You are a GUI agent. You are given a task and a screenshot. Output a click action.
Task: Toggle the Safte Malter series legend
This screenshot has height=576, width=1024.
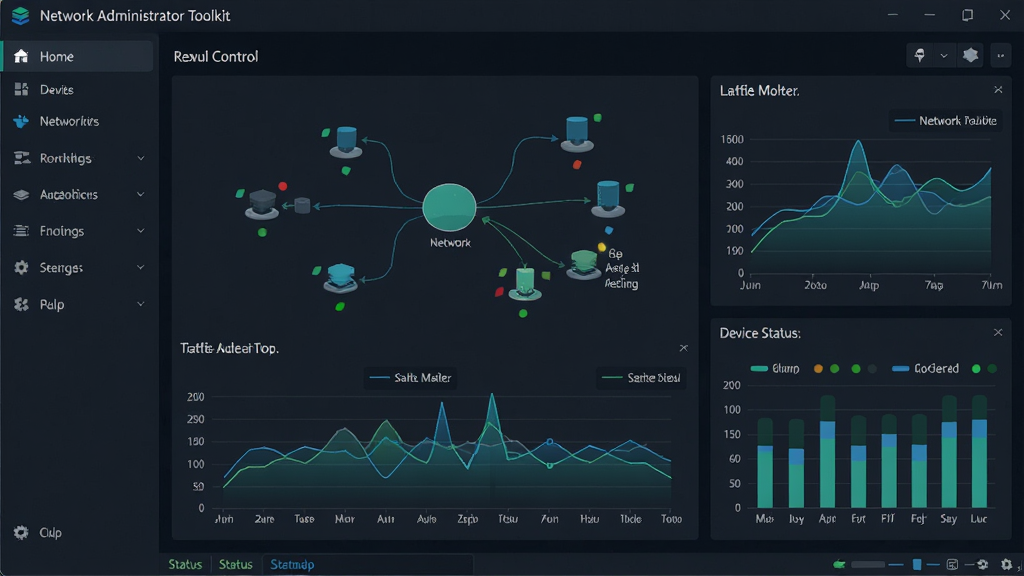coord(410,377)
